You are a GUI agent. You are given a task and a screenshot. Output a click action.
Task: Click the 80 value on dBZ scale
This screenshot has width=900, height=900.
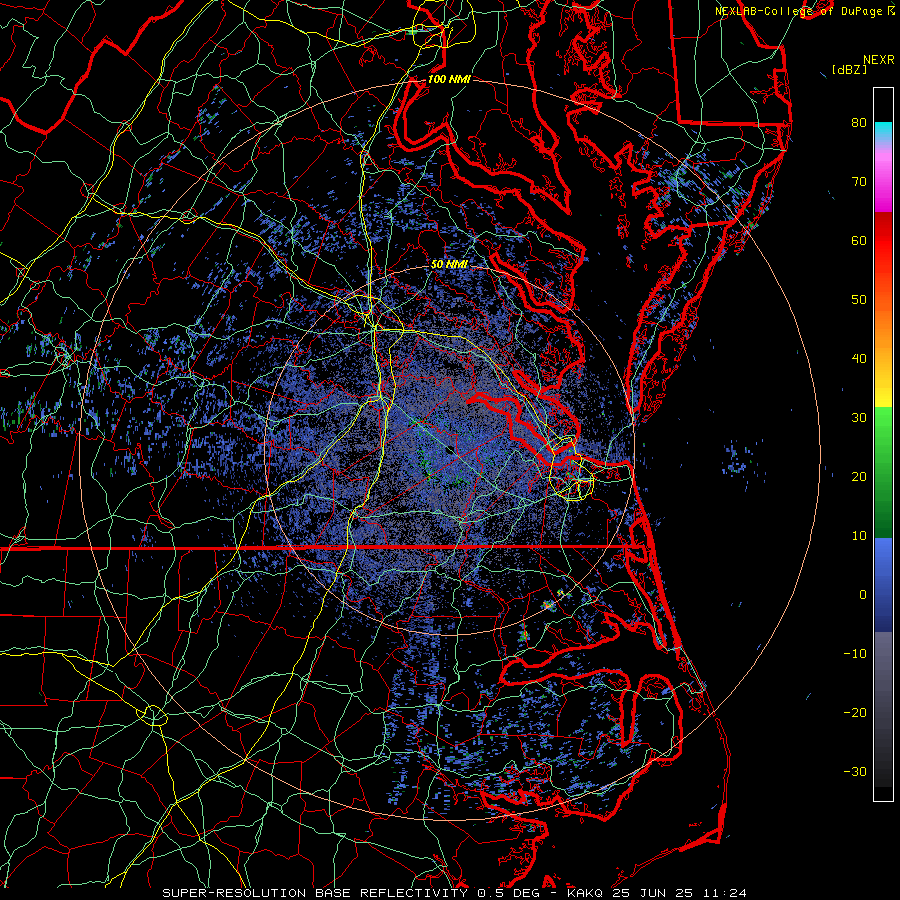point(859,122)
